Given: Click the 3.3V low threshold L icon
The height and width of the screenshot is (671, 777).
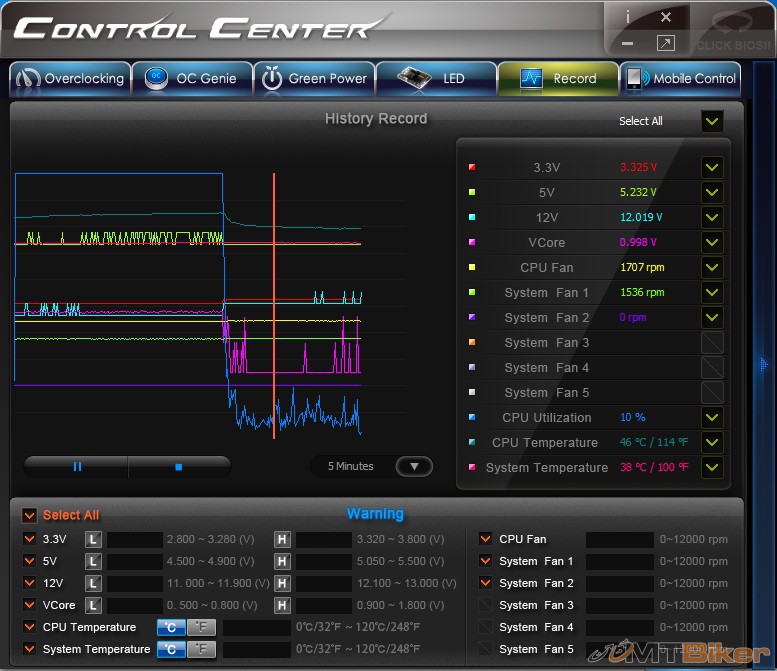Looking at the screenshot, I should coord(93,539).
